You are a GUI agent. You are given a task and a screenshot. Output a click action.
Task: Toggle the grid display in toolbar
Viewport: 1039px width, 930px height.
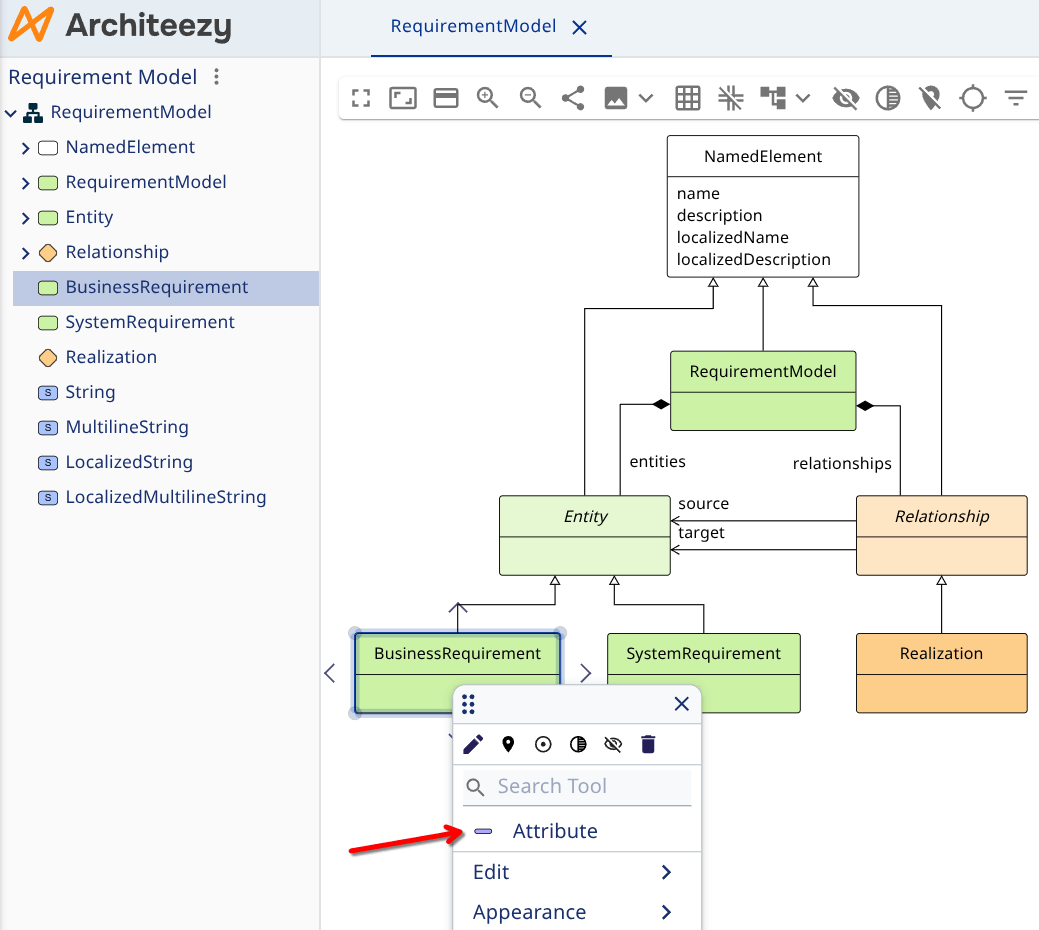pos(687,98)
